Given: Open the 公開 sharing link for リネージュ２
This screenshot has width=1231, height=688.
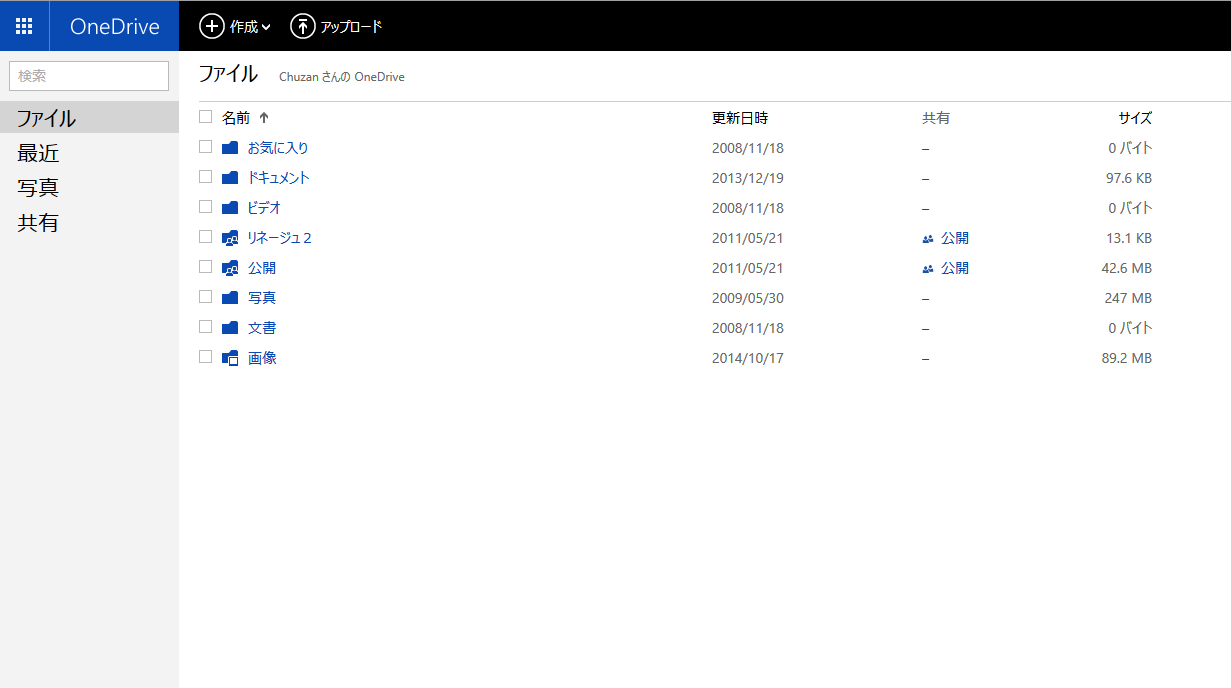Looking at the screenshot, I should point(953,237).
